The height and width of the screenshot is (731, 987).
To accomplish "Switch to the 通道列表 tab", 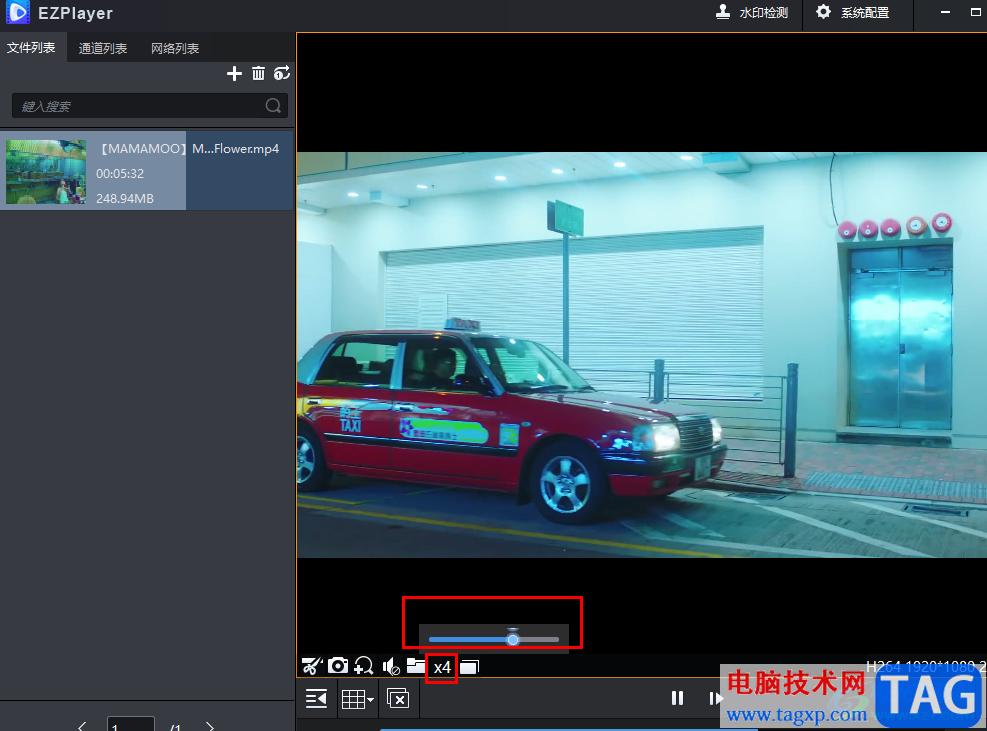I will (x=103, y=48).
